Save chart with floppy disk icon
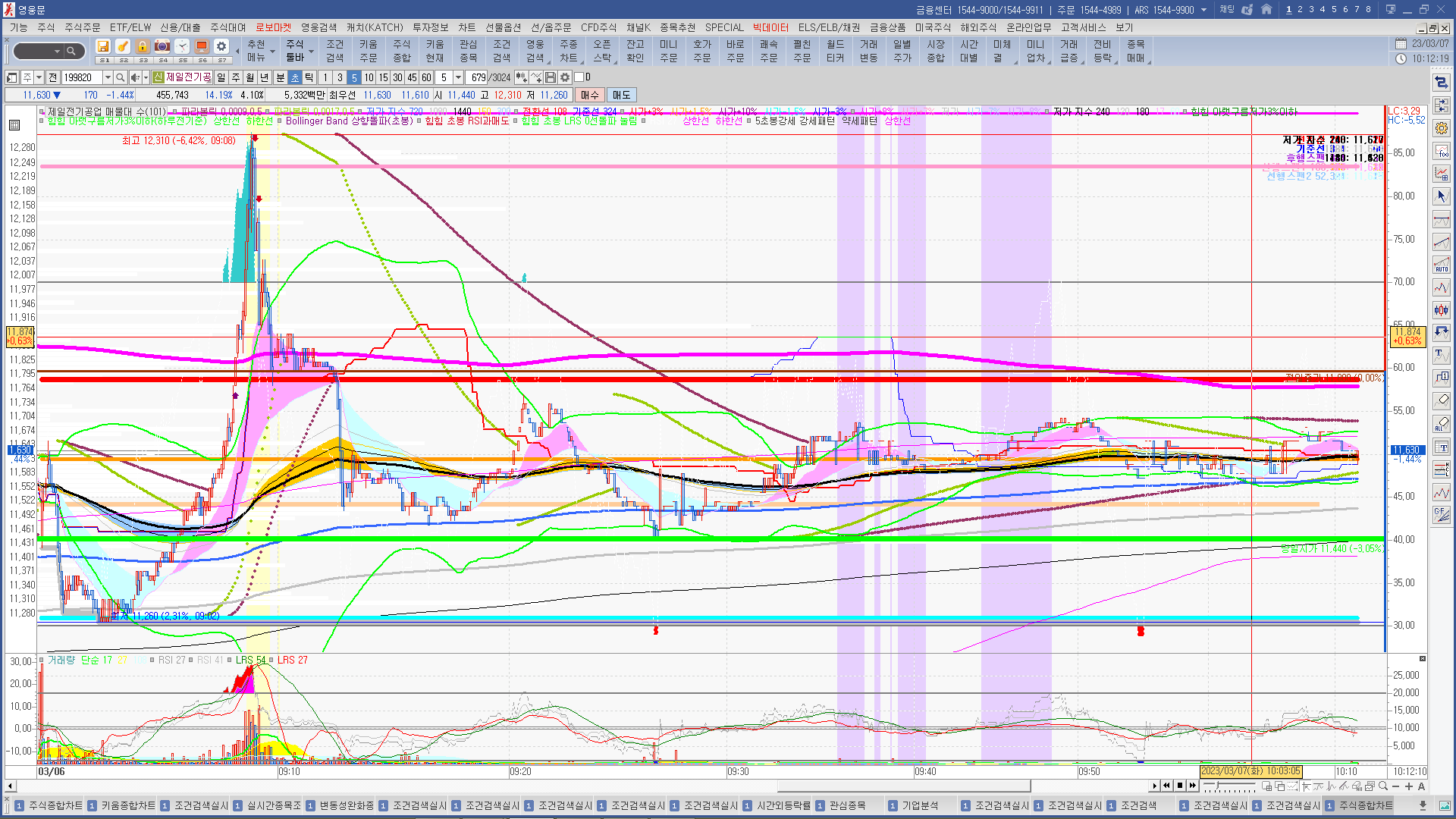This screenshot has width=1456, height=819. [551, 77]
